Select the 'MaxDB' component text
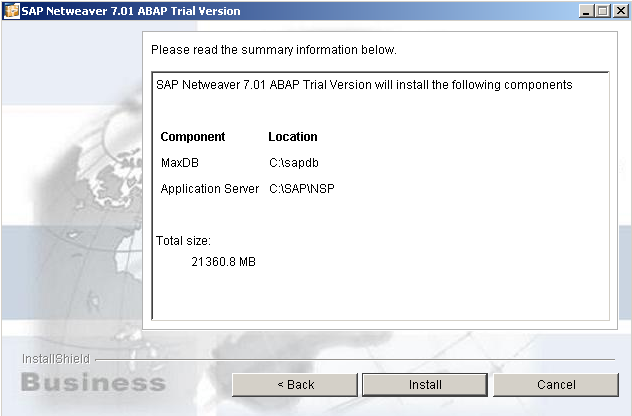Screen dimensions: 632x416 (180, 163)
